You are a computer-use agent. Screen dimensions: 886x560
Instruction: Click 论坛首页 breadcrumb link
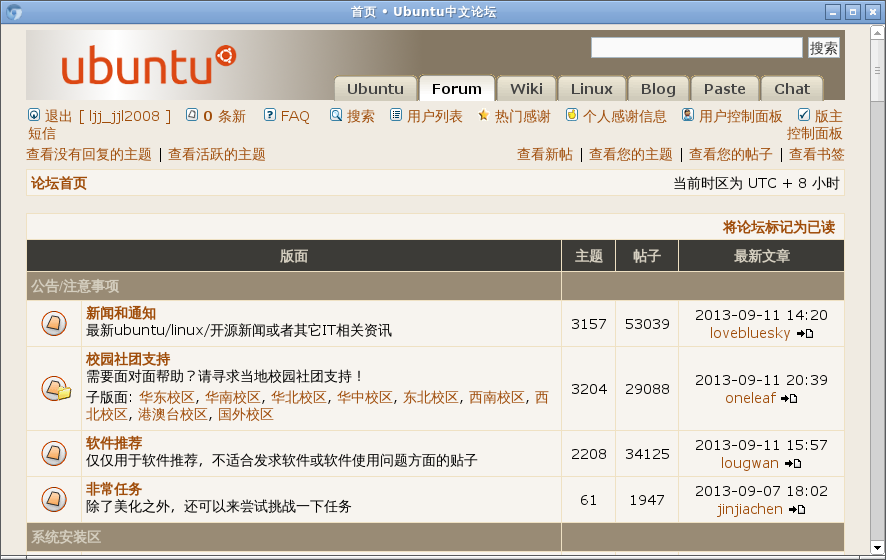click(x=59, y=183)
